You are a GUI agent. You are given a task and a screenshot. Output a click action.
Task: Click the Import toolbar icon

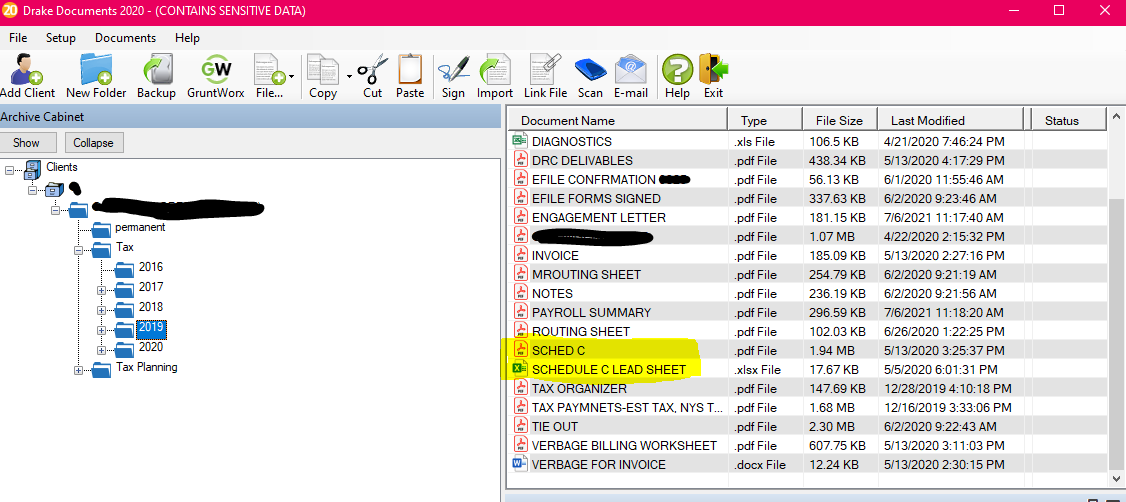(494, 76)
